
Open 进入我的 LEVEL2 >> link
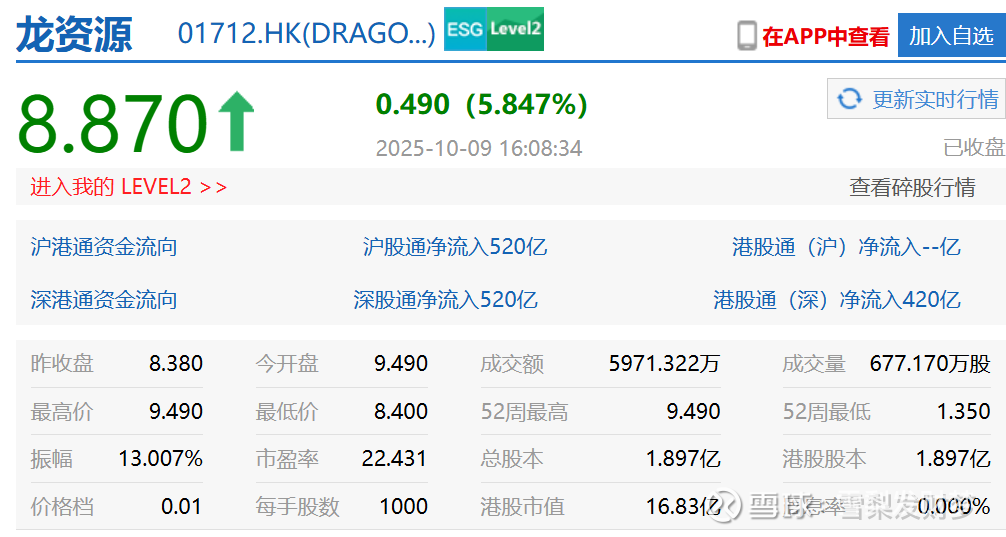tap(128, 187)
